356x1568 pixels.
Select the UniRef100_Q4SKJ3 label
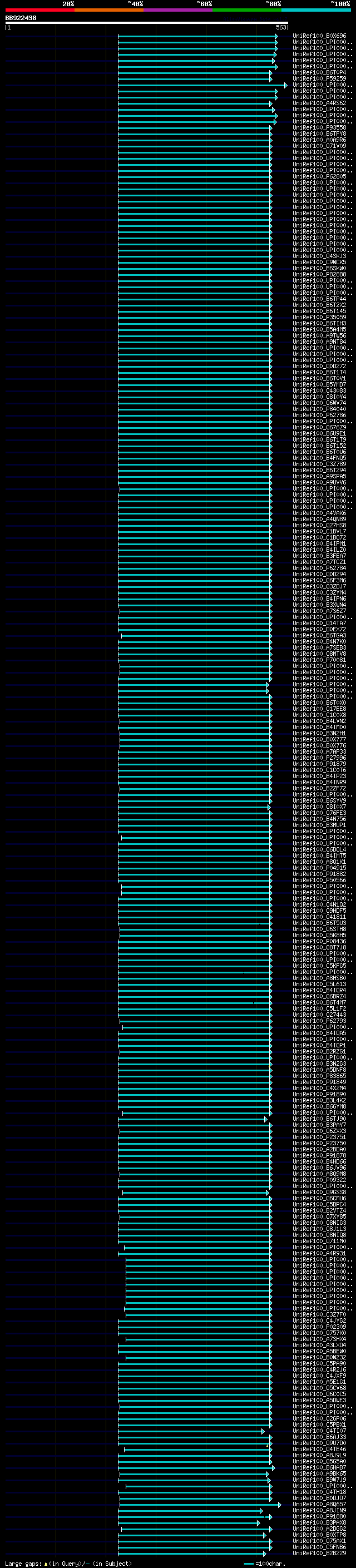319,256
